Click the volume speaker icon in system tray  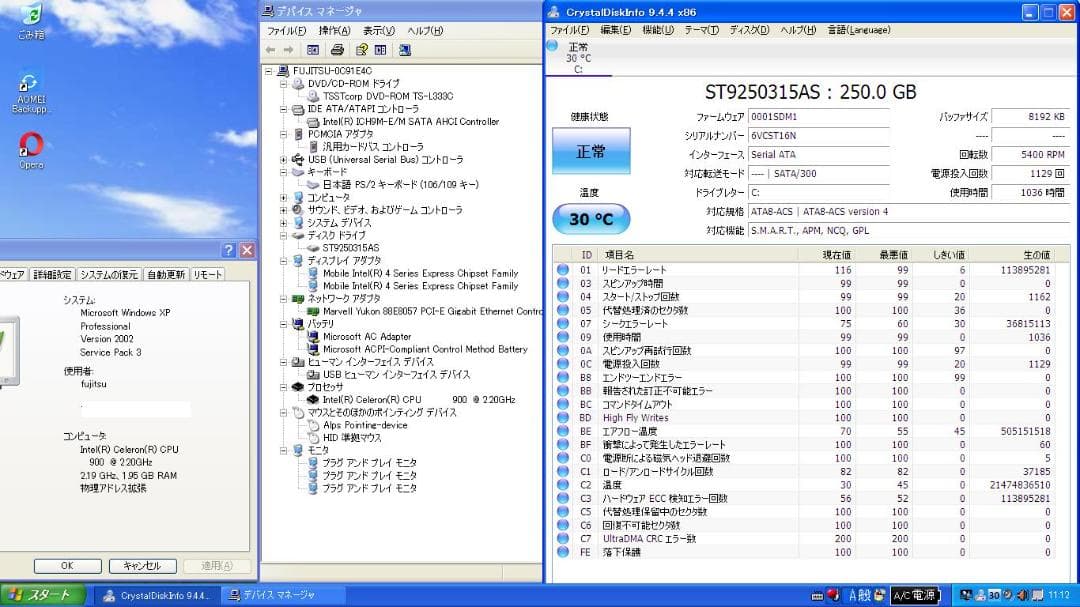tap(1022, 595)
